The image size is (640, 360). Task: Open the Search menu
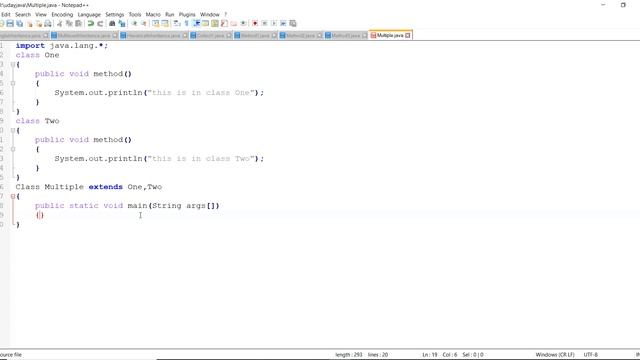click(23, 14)
